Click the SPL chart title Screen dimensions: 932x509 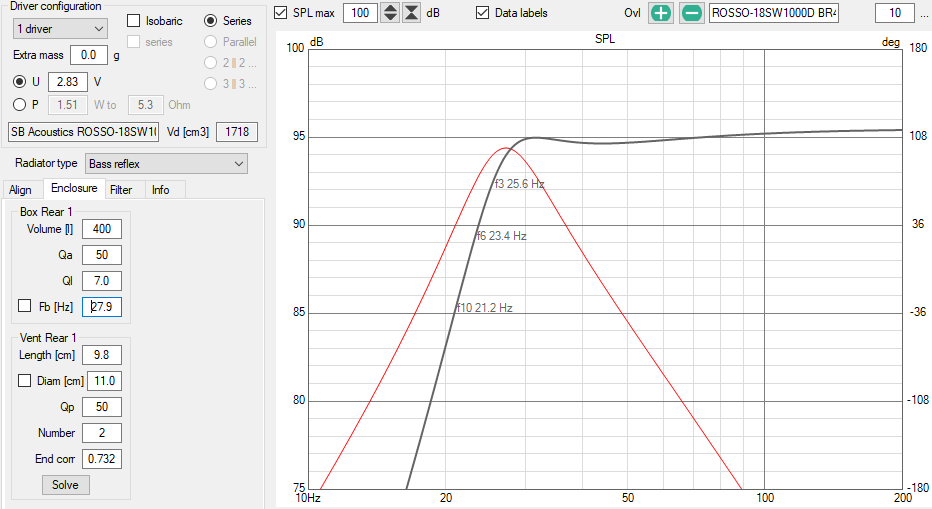605,39
